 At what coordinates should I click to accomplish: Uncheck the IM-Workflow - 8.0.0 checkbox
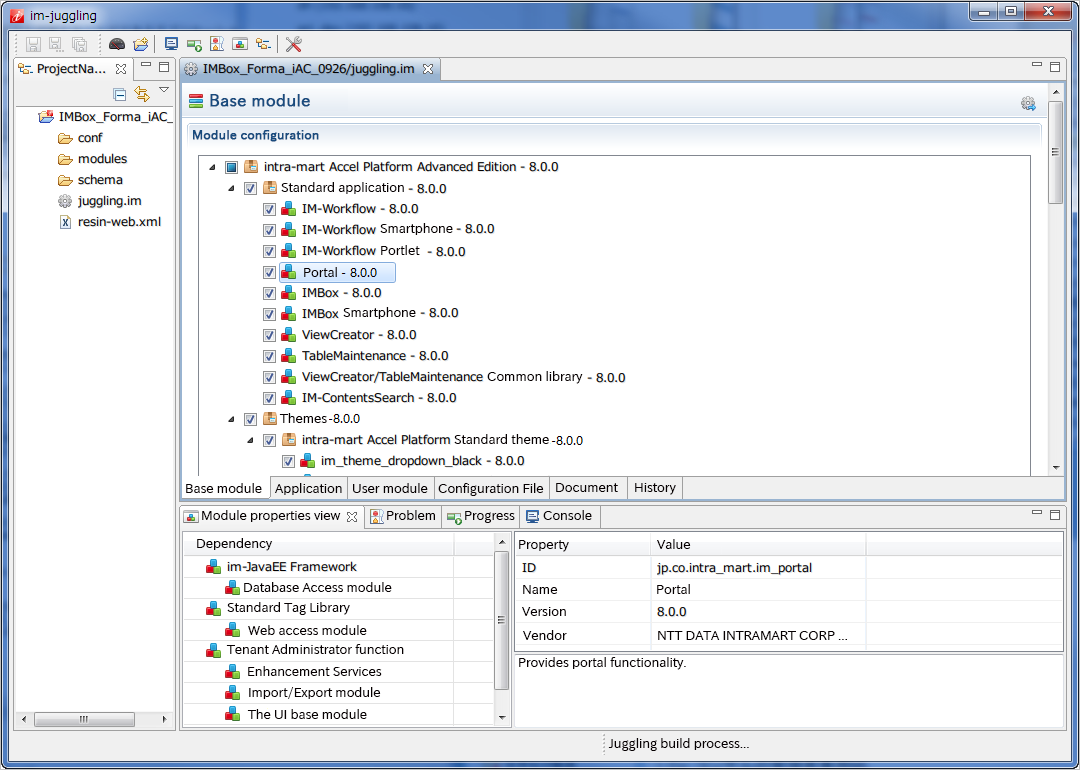point(269,209)
